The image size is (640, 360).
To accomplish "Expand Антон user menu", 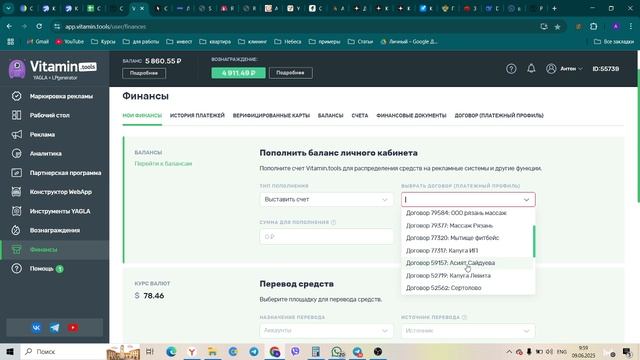I will [565, 69].
